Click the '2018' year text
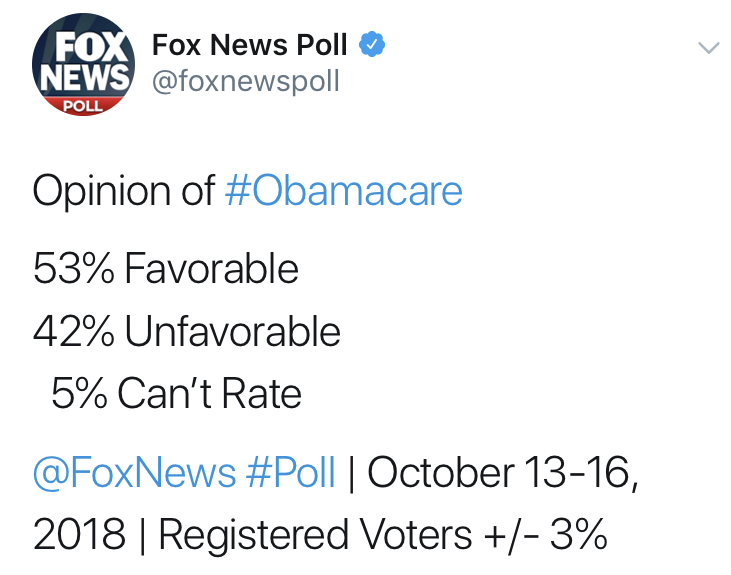 [79, 534]
